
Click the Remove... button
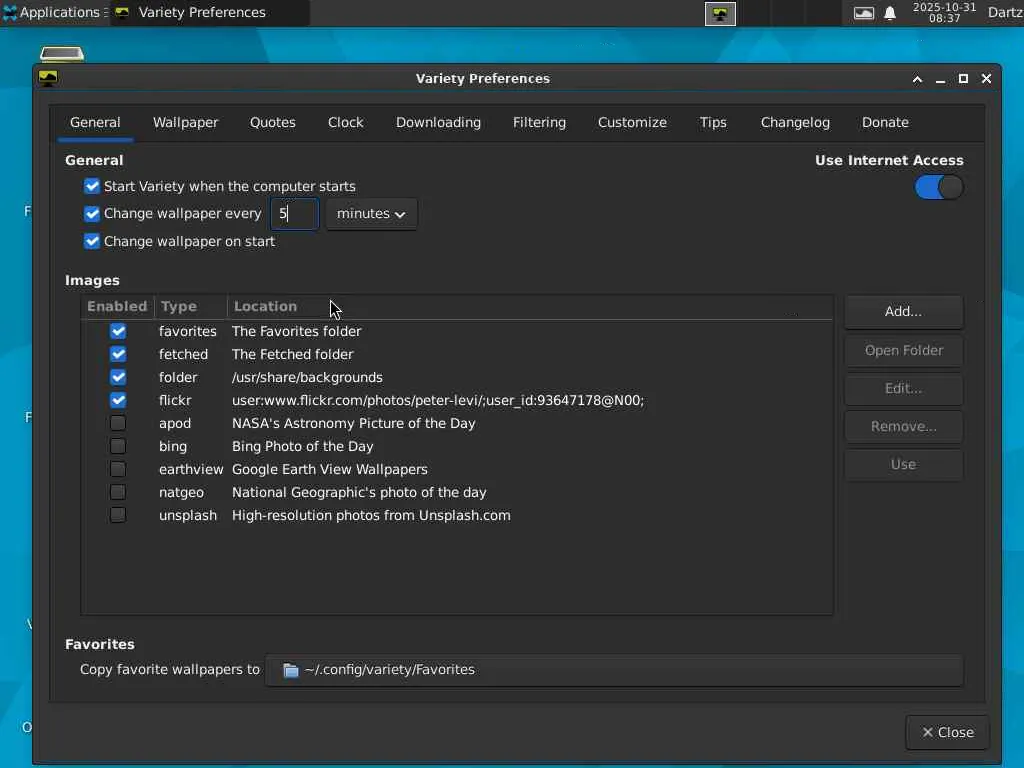[x=903, y=426]
